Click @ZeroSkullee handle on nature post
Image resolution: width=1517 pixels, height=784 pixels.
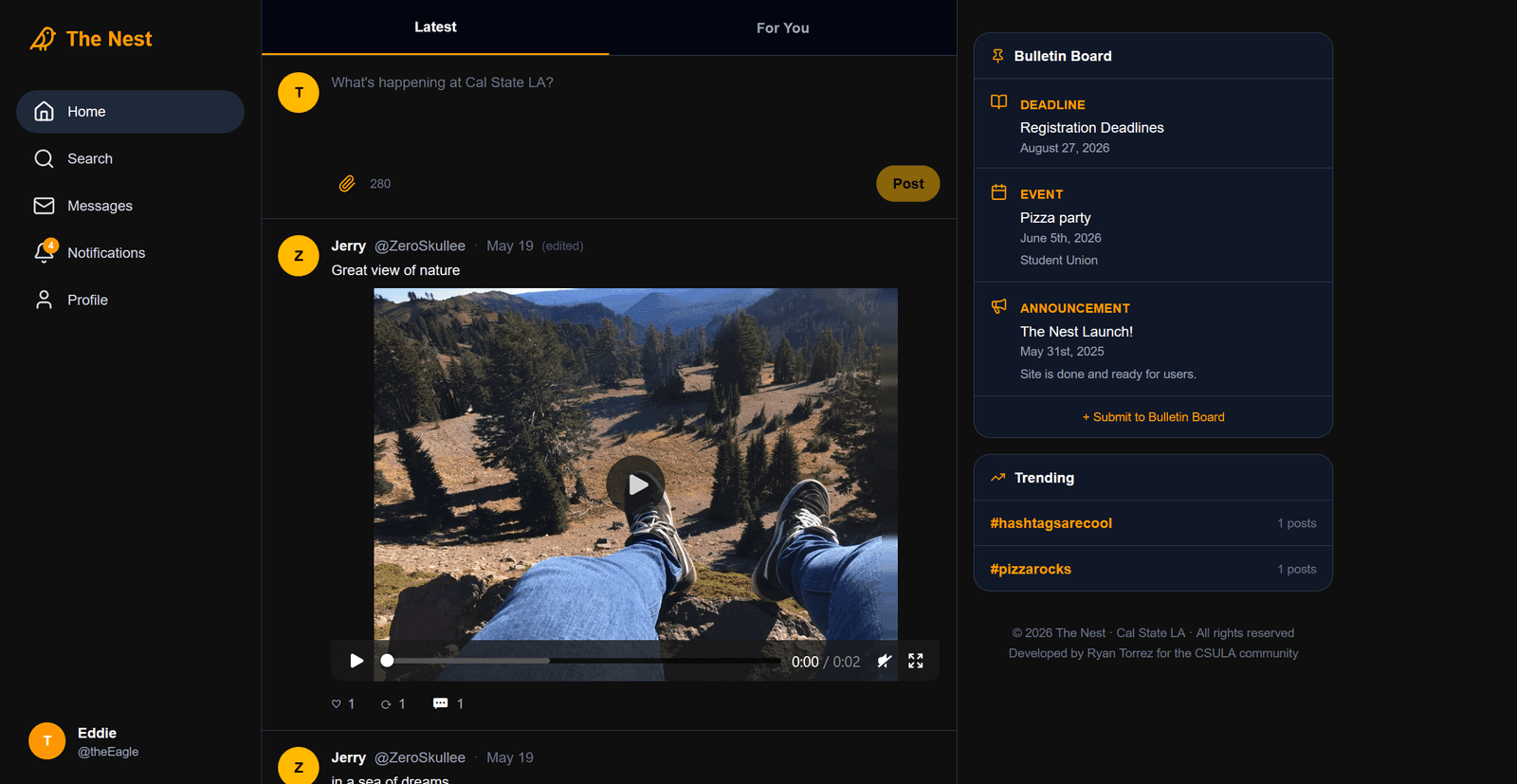coord(420,246)
